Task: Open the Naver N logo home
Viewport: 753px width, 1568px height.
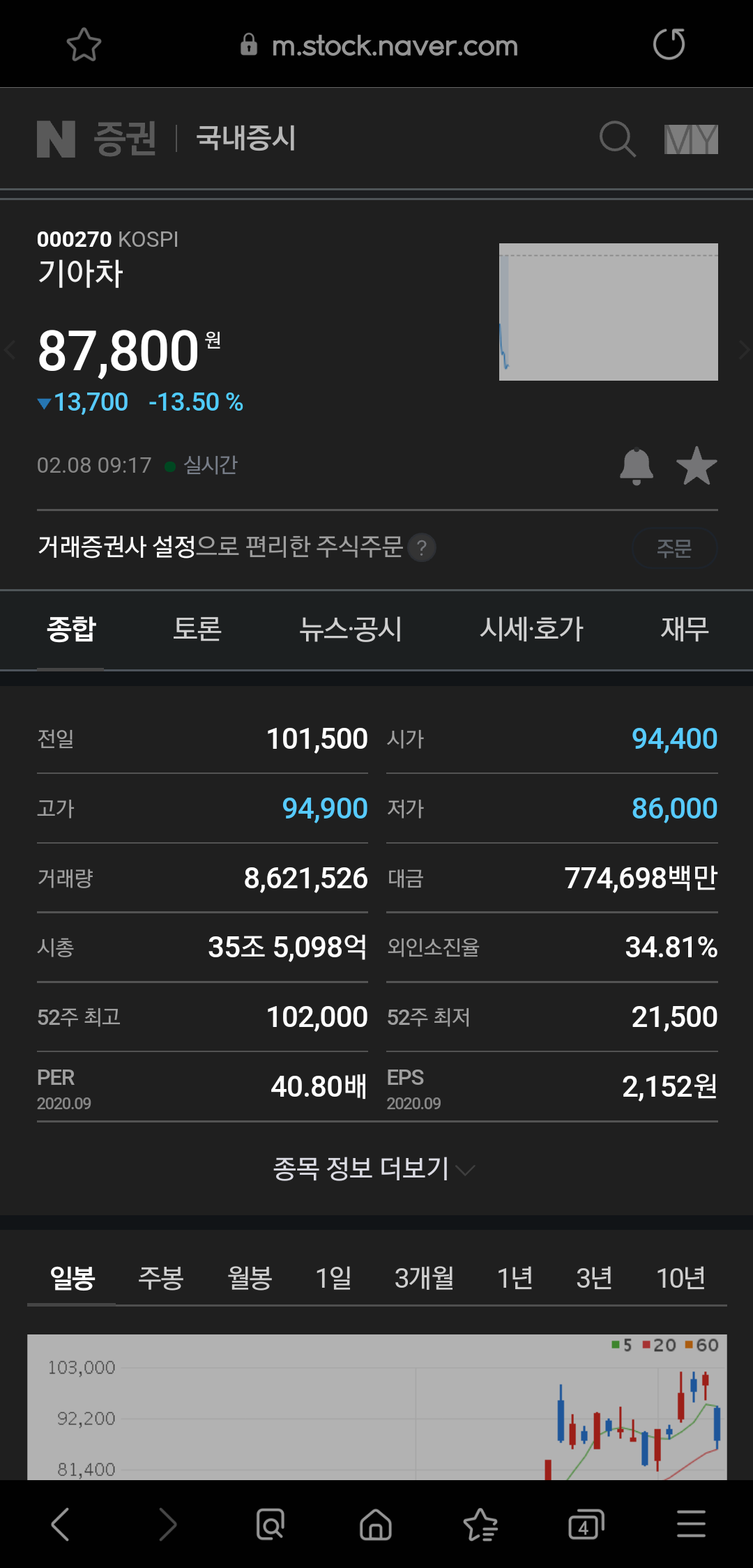Action: pos(56,139)
